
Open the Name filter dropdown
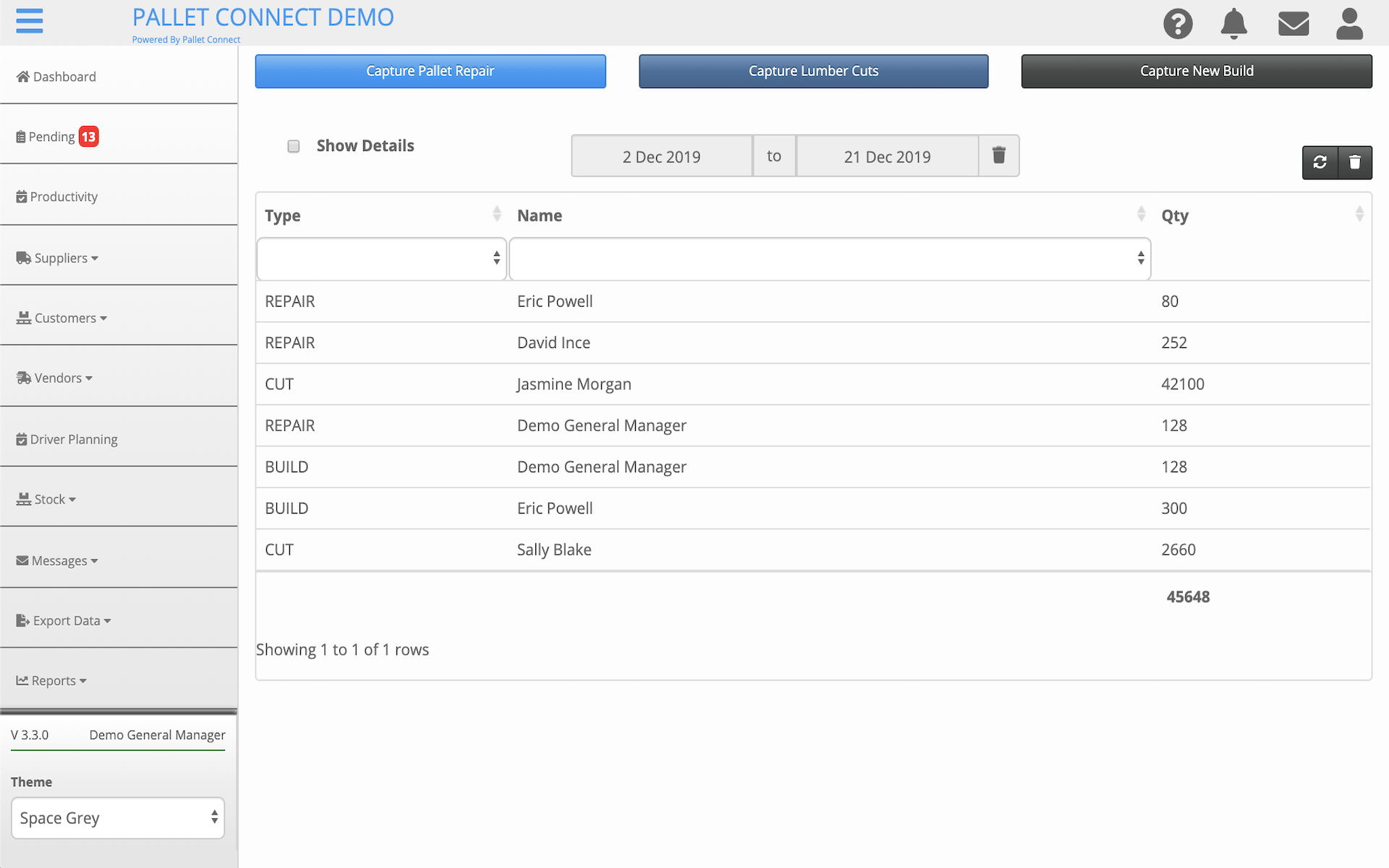coord(830,258)
